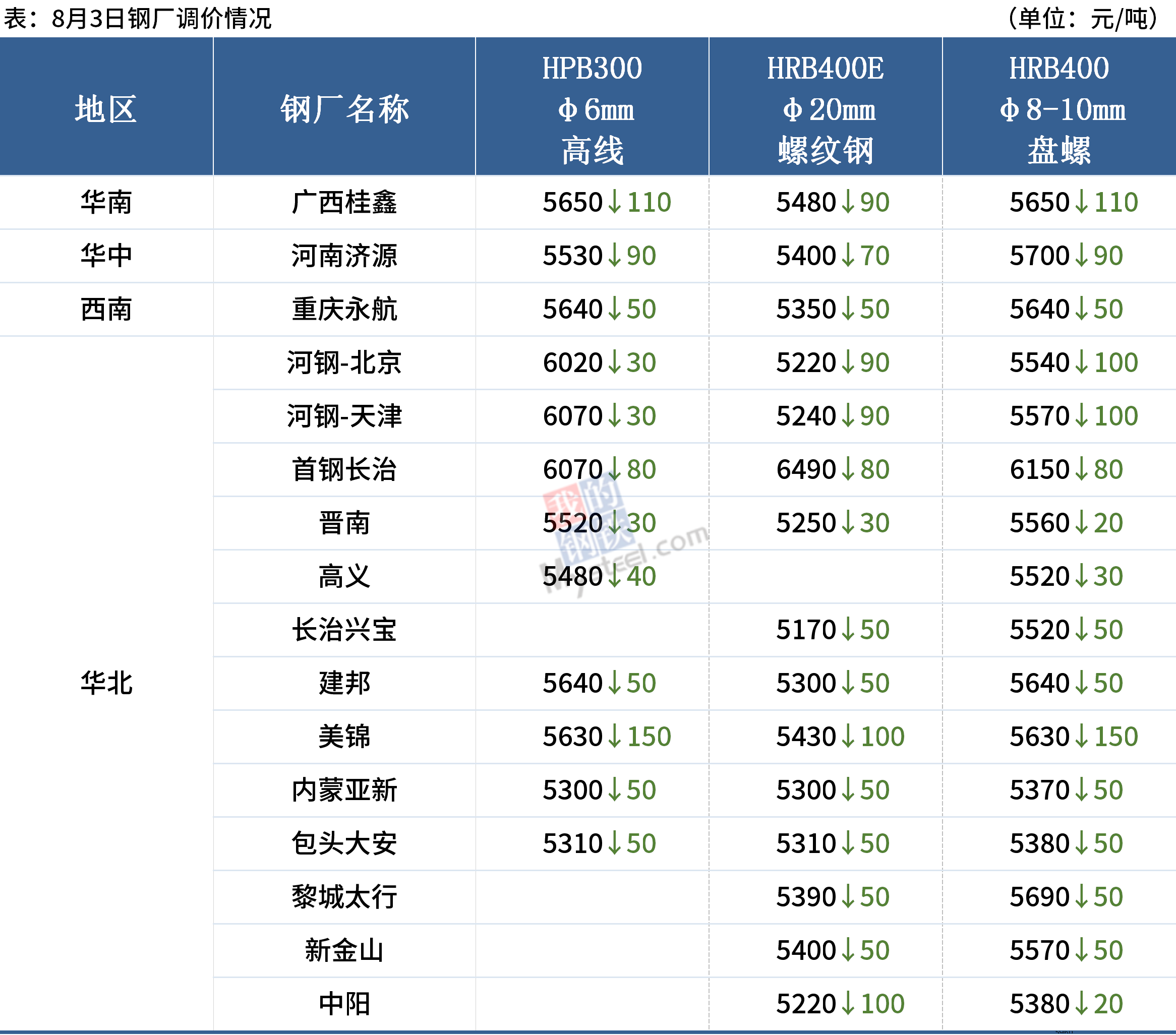Click 首钢长治 rebar price 6490↓80

[x=833, y=469]
